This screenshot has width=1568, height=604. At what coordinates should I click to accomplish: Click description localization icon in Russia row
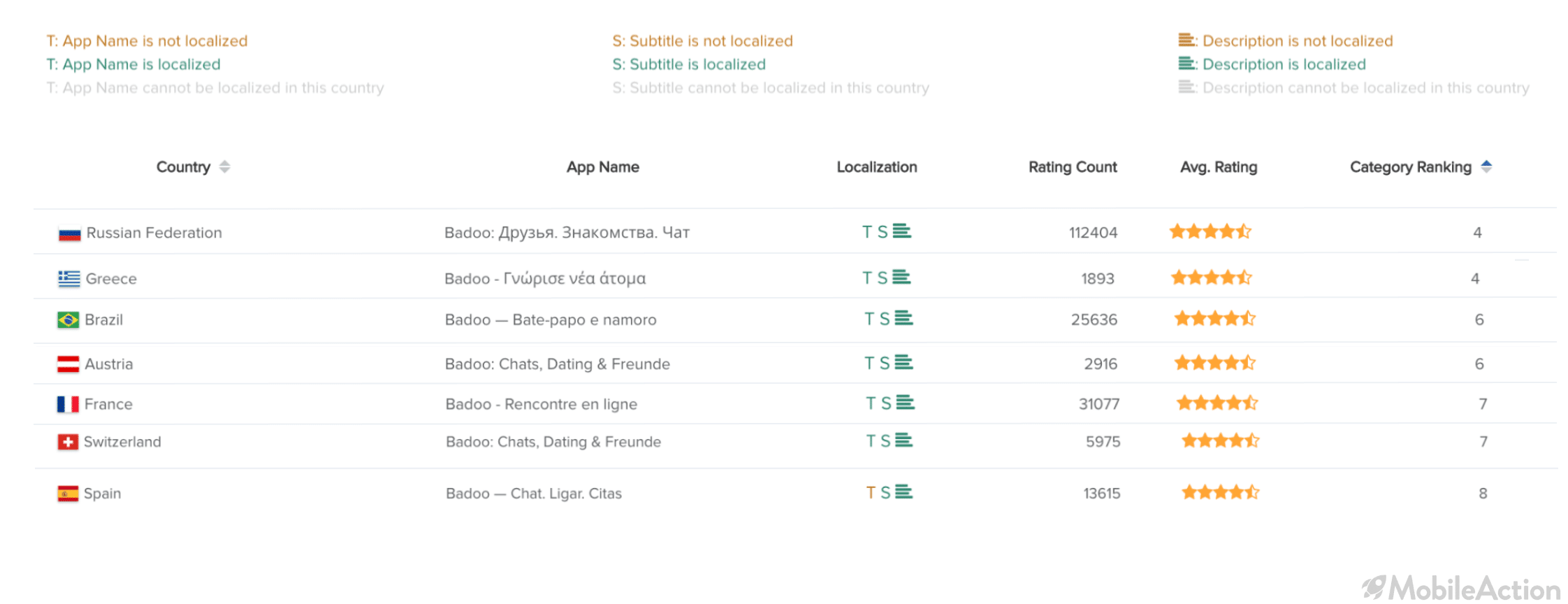[902, 231]
